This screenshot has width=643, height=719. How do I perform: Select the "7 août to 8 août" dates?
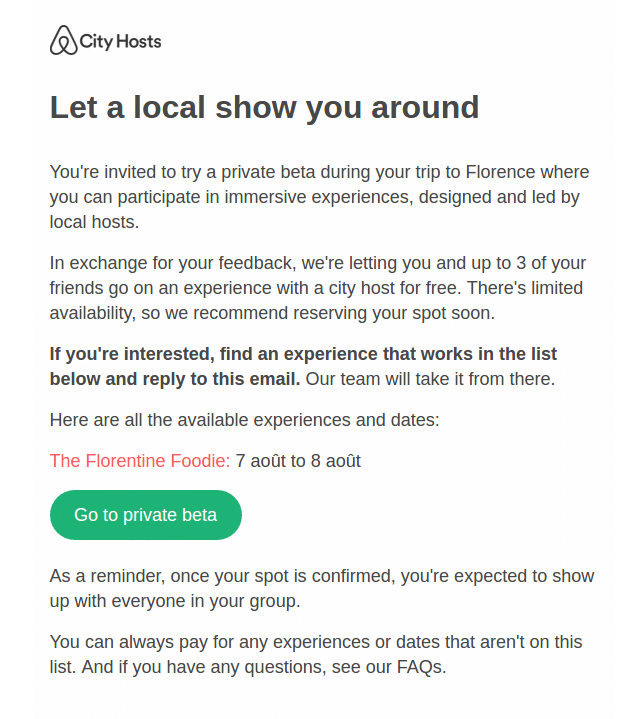point(298,461)
